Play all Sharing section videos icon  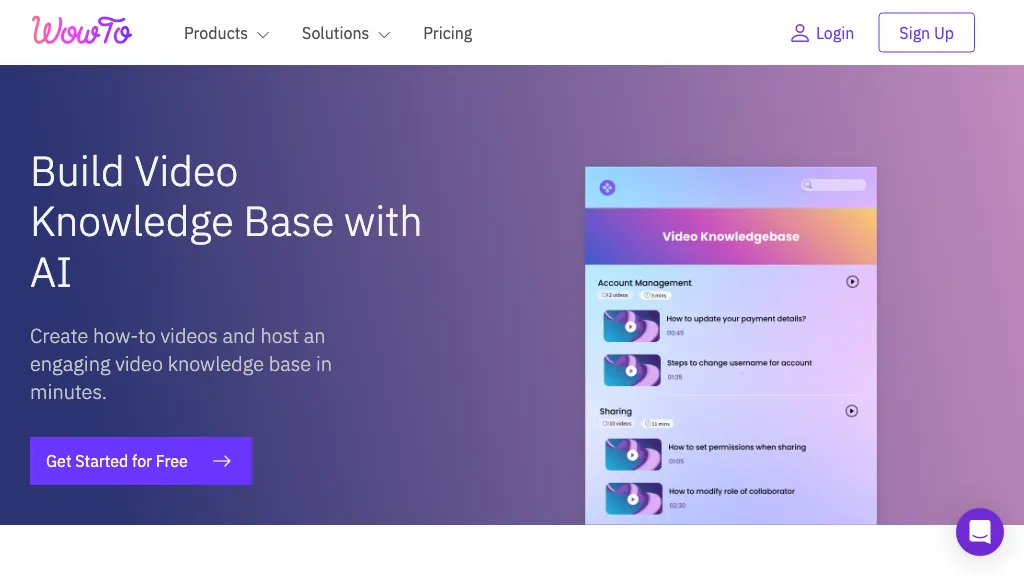[x=852, y=410]
